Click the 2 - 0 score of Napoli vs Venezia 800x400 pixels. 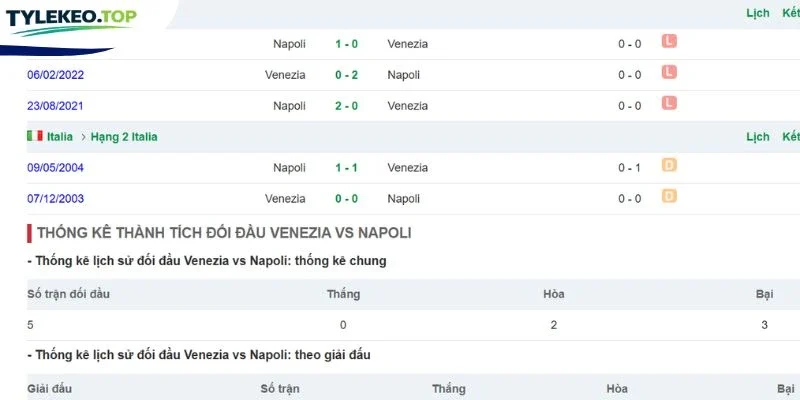[346, 106]
